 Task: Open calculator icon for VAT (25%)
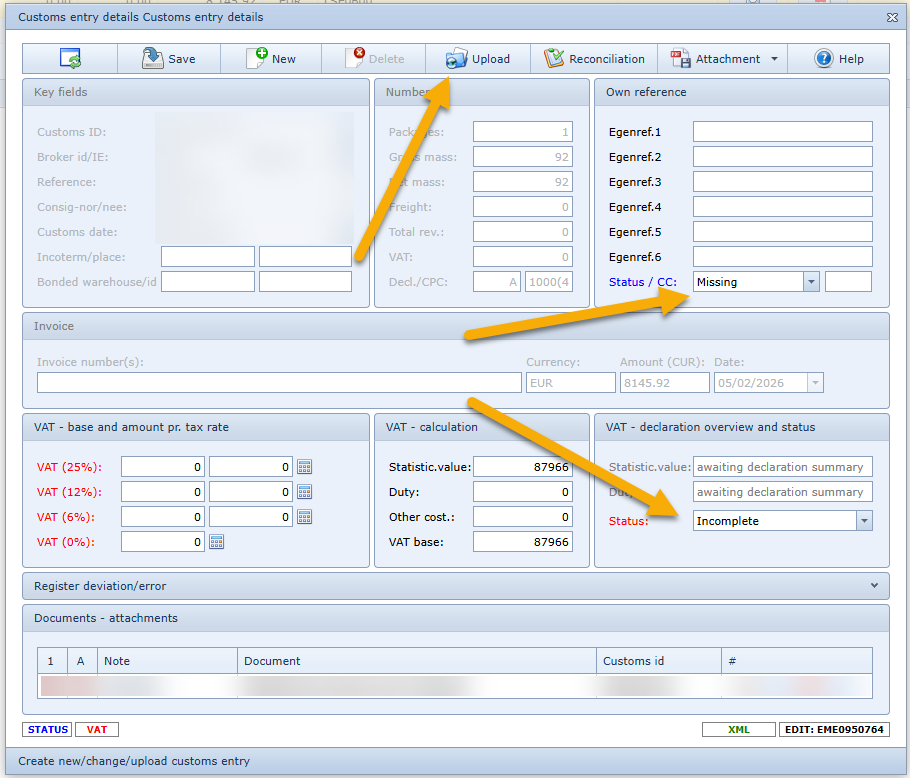tap(305, 467)
